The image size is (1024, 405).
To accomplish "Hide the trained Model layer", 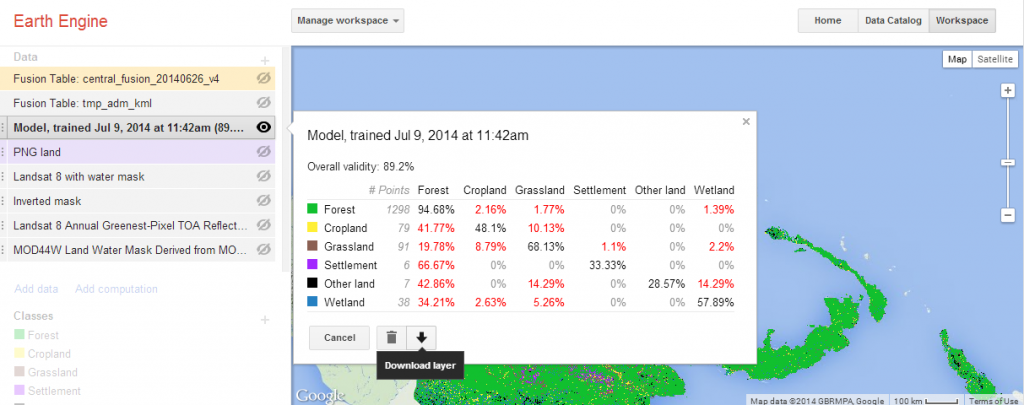I will [263, 128].
